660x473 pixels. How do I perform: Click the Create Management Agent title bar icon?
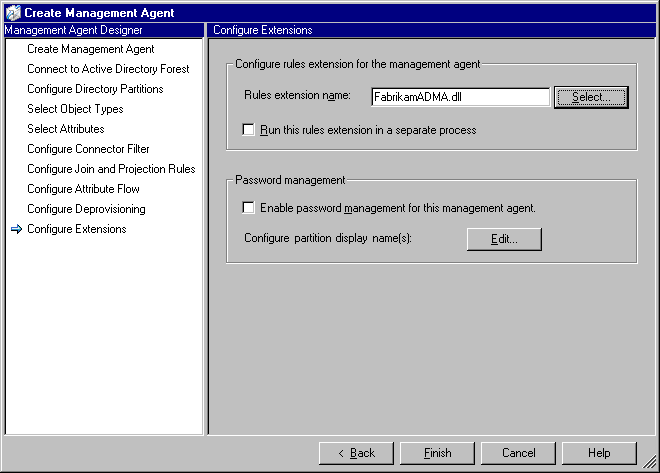pyautogui.click(x=12, y=12)
